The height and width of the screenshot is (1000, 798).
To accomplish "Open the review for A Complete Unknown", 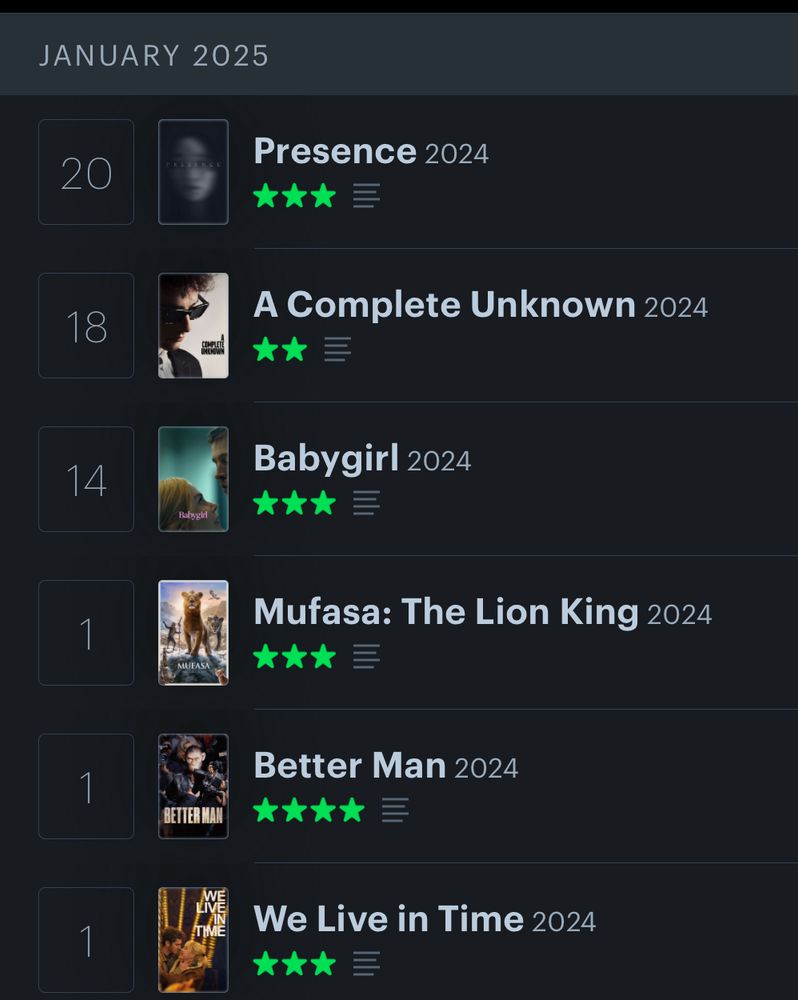I will (337, 351).
